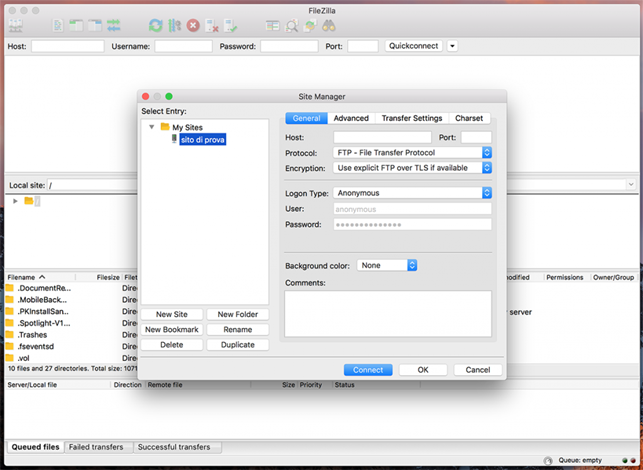Click the Rename button
Image resolution: width=643 pixels, height=470 pixels.
tap(237, 329)
